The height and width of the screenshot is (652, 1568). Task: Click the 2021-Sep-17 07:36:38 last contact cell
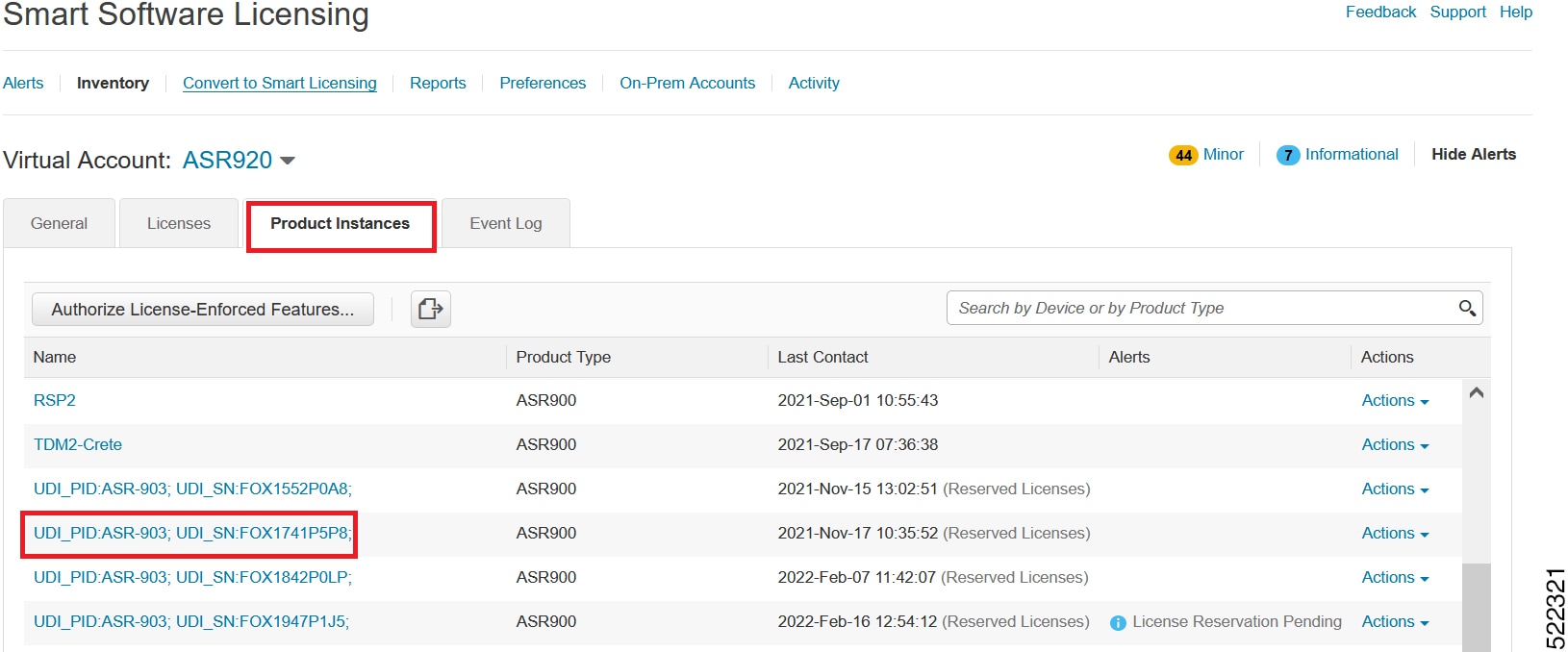tap(858, 445)
